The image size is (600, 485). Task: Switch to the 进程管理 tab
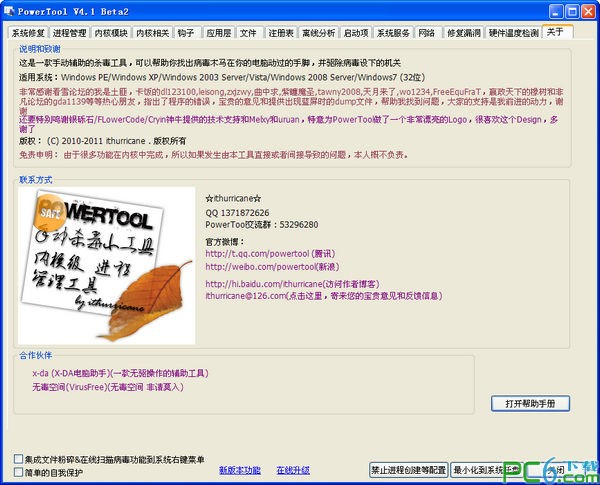point(69,33)
